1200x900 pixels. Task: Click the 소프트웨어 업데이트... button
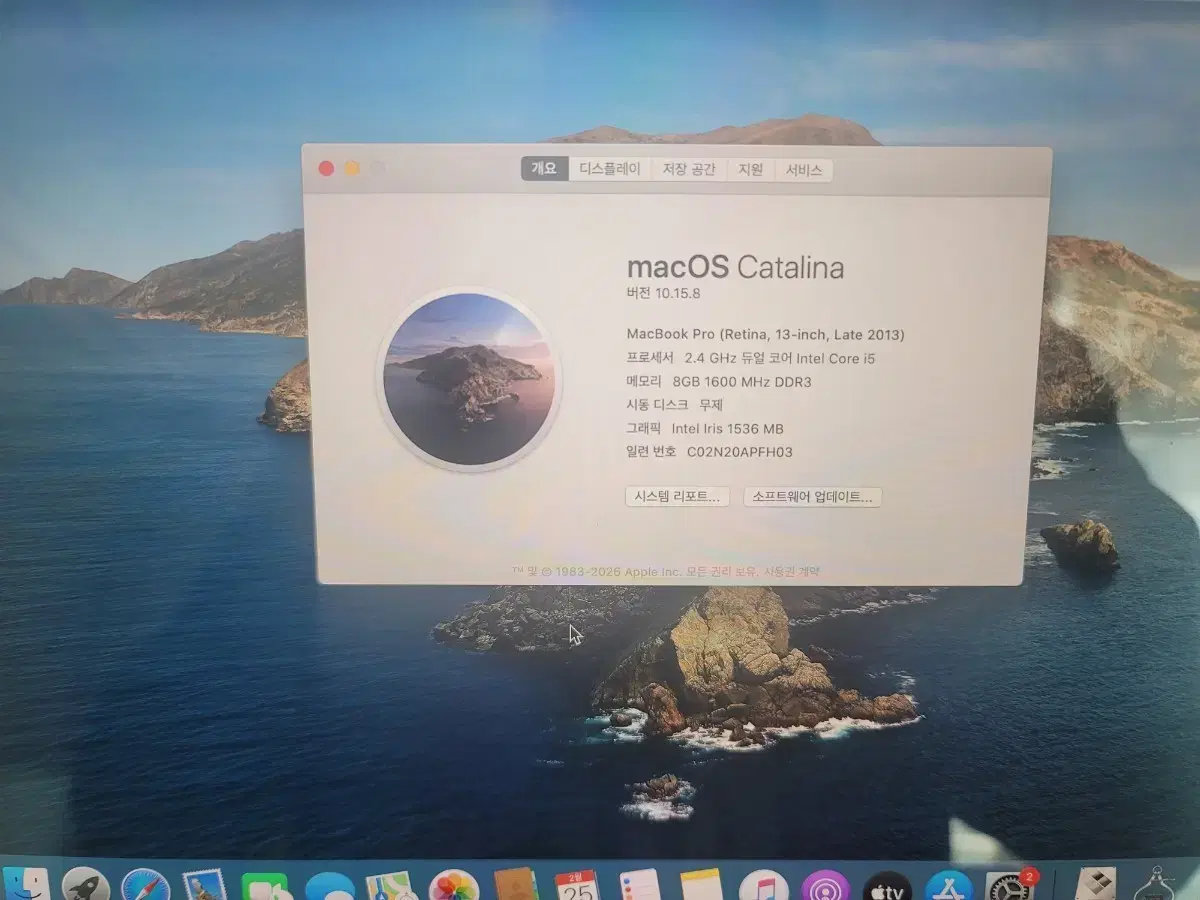tap(813, 496)
